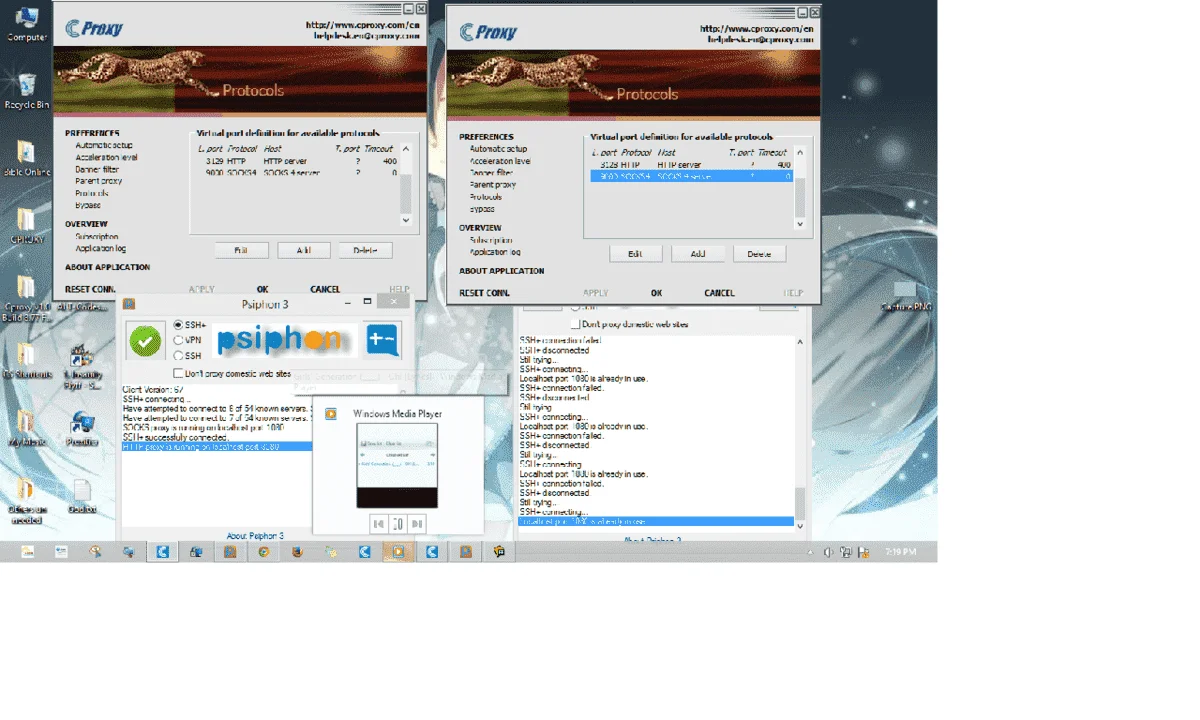Image resolution: width=1200 pixels, height=720 pixels.
Task: Click next track in Media Player preview
Action: click(417, 523)
